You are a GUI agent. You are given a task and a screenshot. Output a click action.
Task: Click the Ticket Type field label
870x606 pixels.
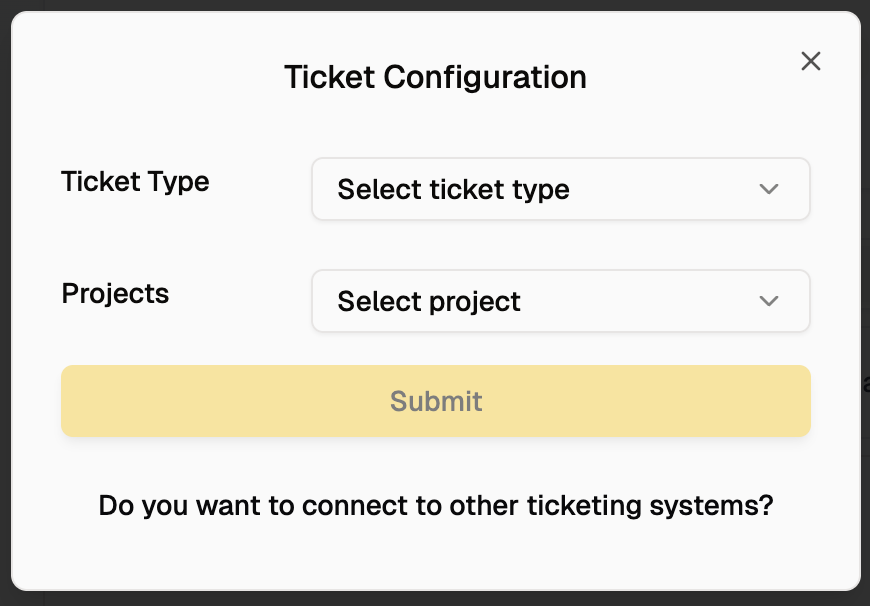[x=135, y=182]
